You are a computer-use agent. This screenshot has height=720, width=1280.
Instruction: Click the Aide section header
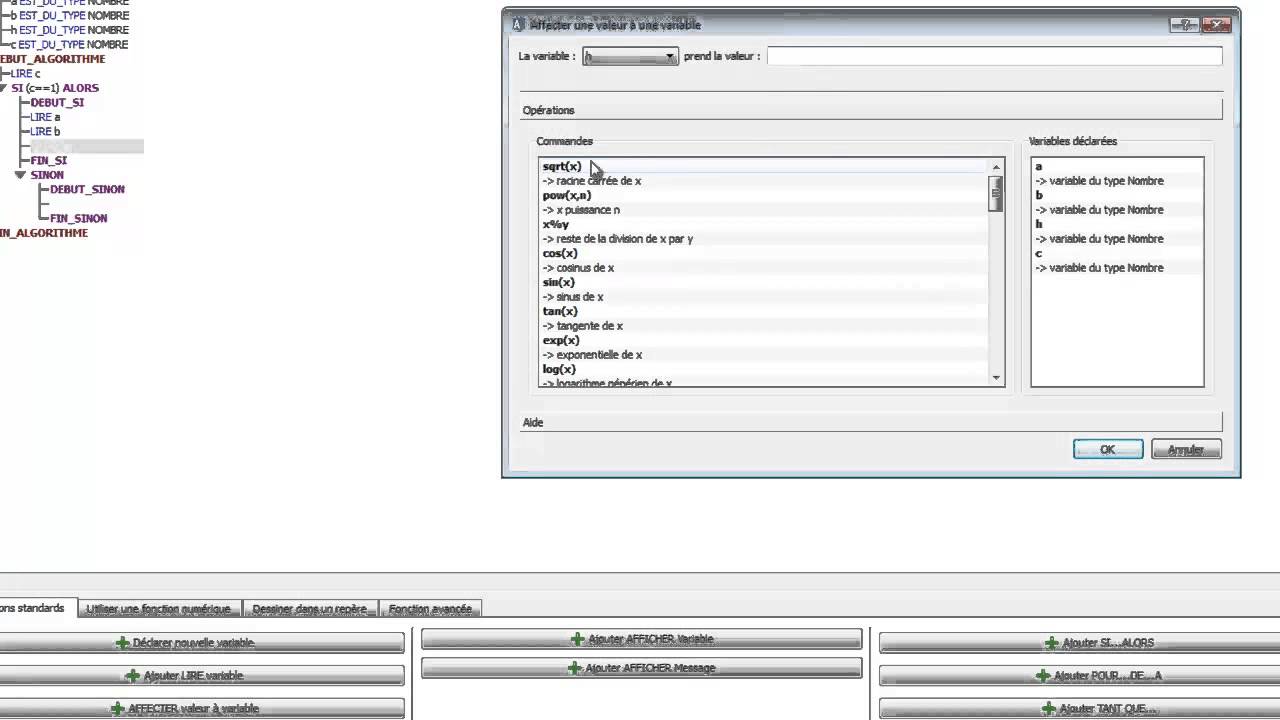click(x=872, y=422)
